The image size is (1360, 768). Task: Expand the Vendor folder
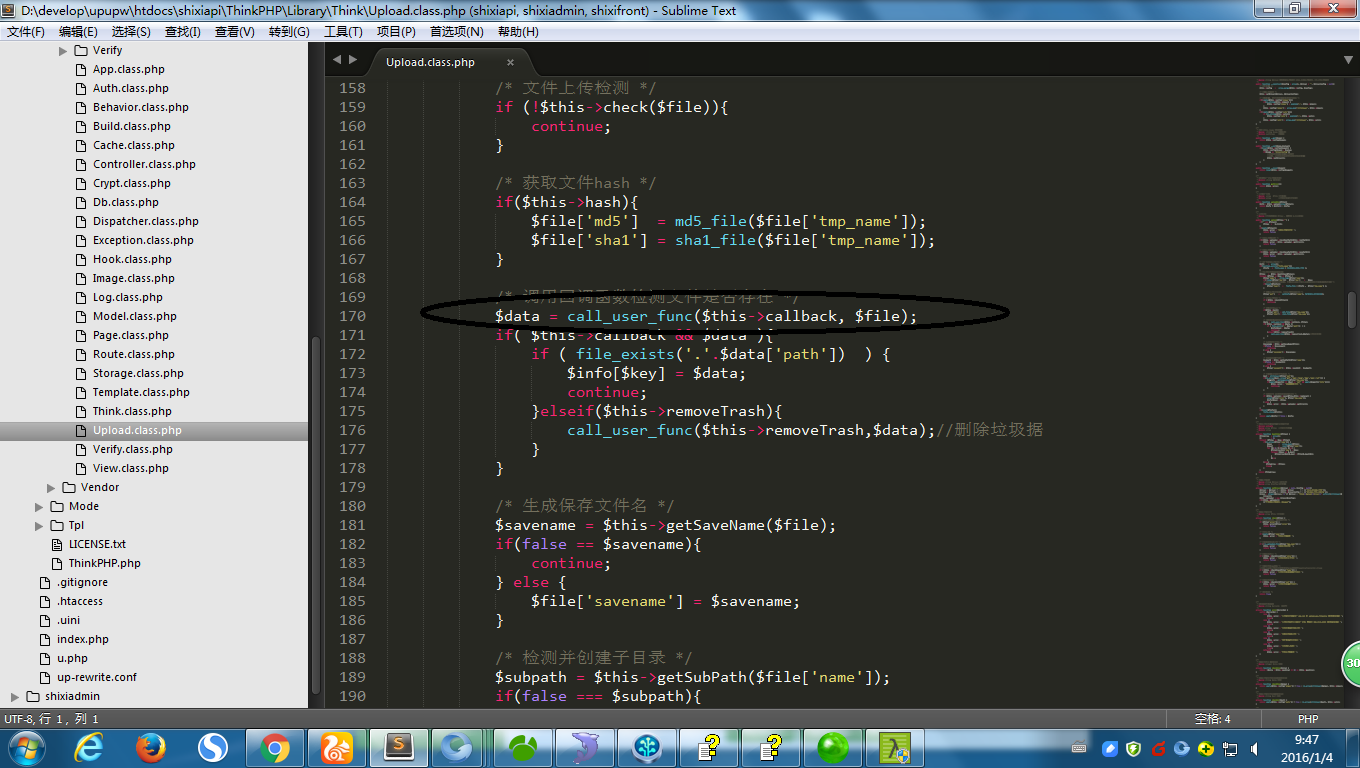(x=51, y=487)
